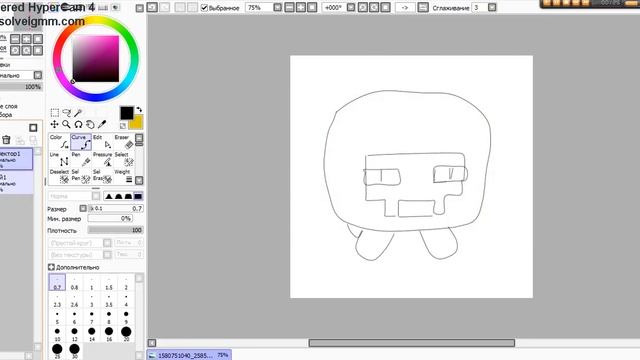640x360 pixels.
Task: Select the Eyedropper color picker tool
Action: pyautogui.click(x=102, y=124)
